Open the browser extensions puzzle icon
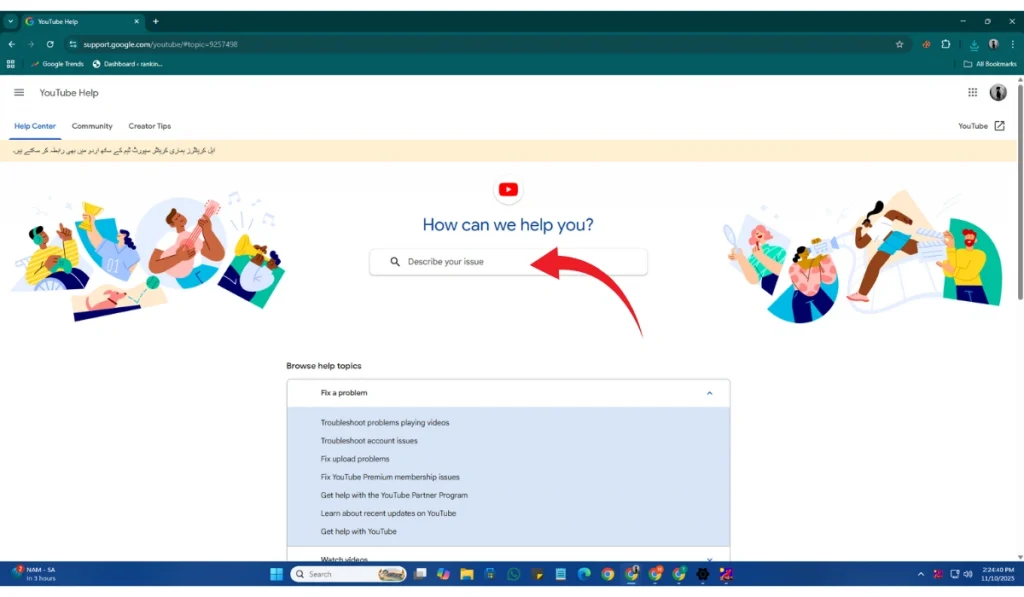Image resolution: width=1024 pixels, height=597 pixels. point(946,44)
